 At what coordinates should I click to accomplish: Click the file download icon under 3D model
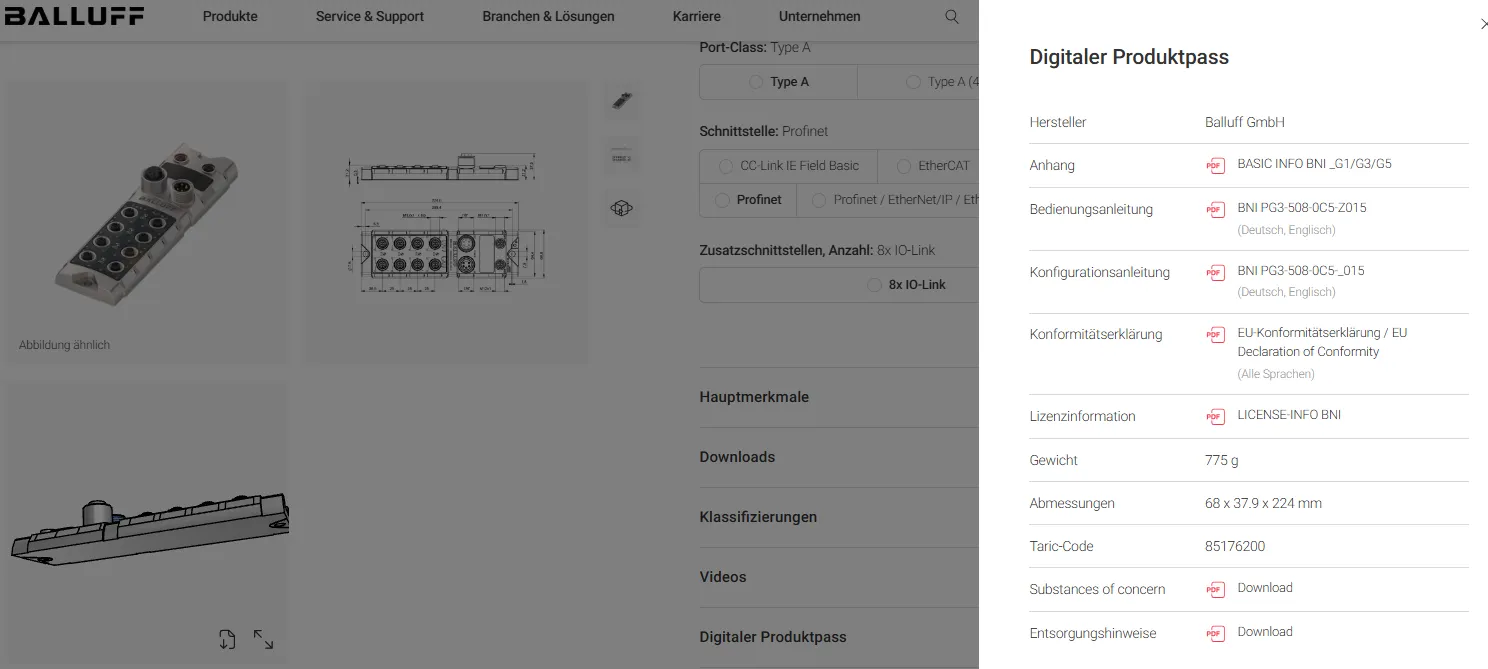click(227, 639)
